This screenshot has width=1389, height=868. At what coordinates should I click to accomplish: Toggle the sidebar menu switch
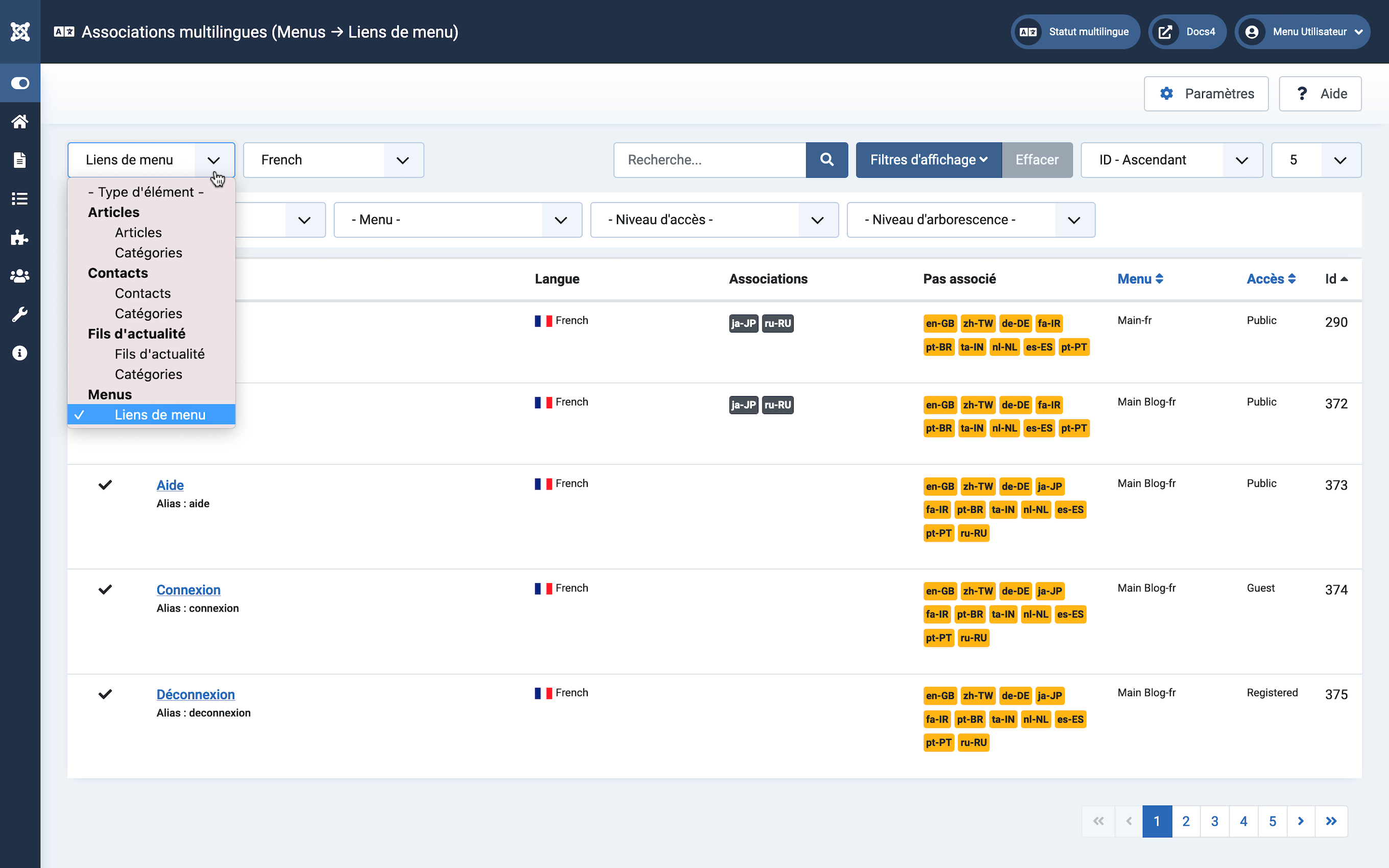point(20,83)
